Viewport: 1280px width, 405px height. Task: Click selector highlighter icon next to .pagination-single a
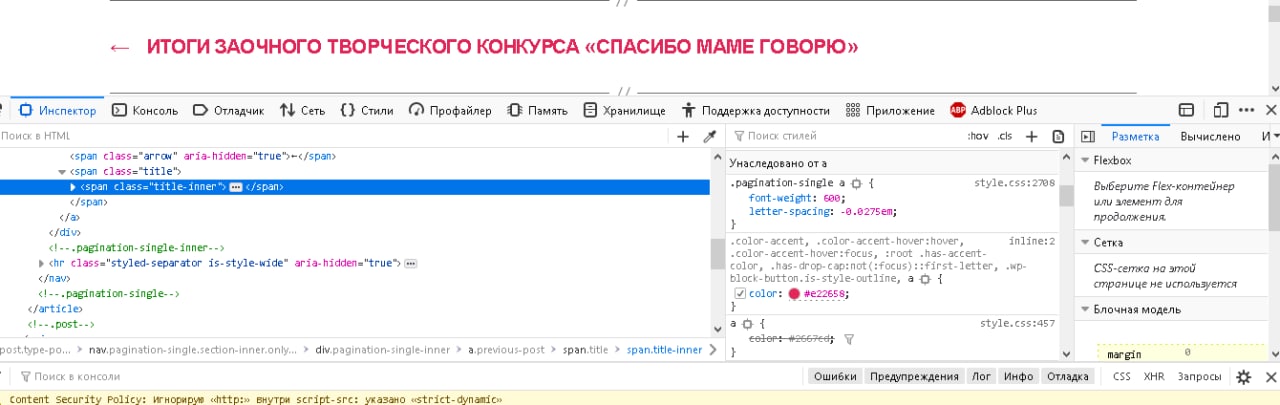point(856,184)
